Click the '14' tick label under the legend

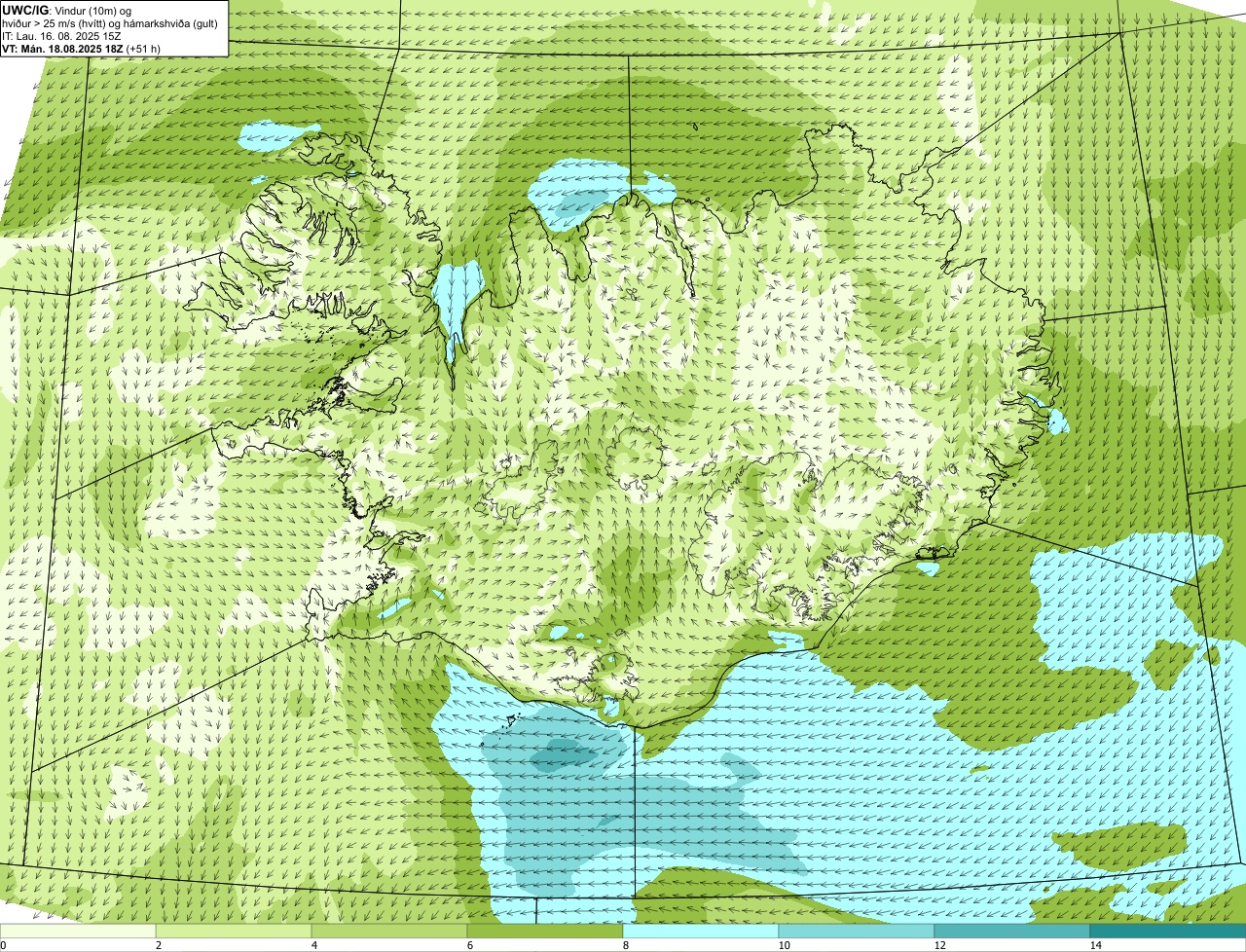(x=1095, y=945)
